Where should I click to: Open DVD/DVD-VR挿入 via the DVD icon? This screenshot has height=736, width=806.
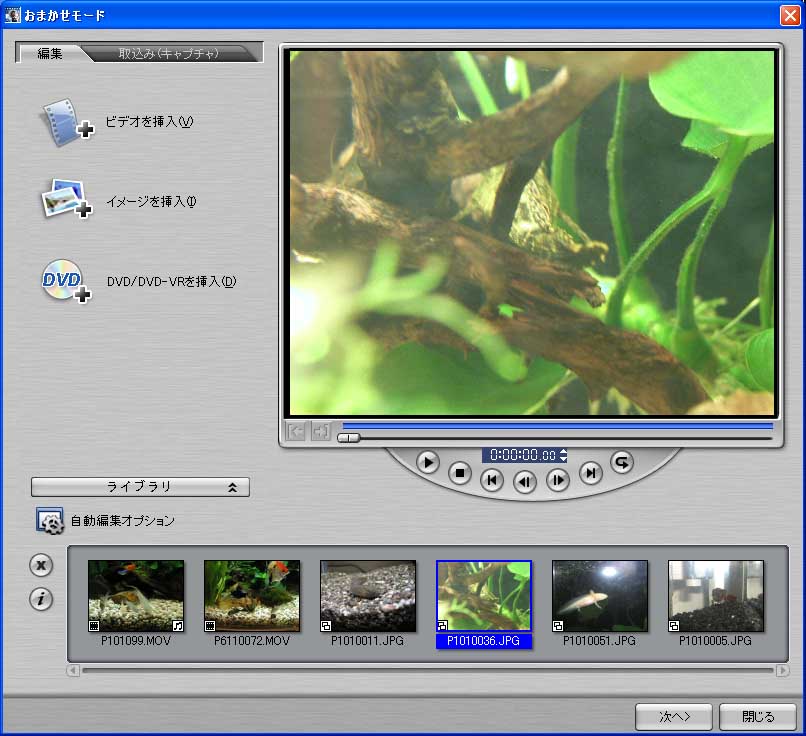pos(63,280)
